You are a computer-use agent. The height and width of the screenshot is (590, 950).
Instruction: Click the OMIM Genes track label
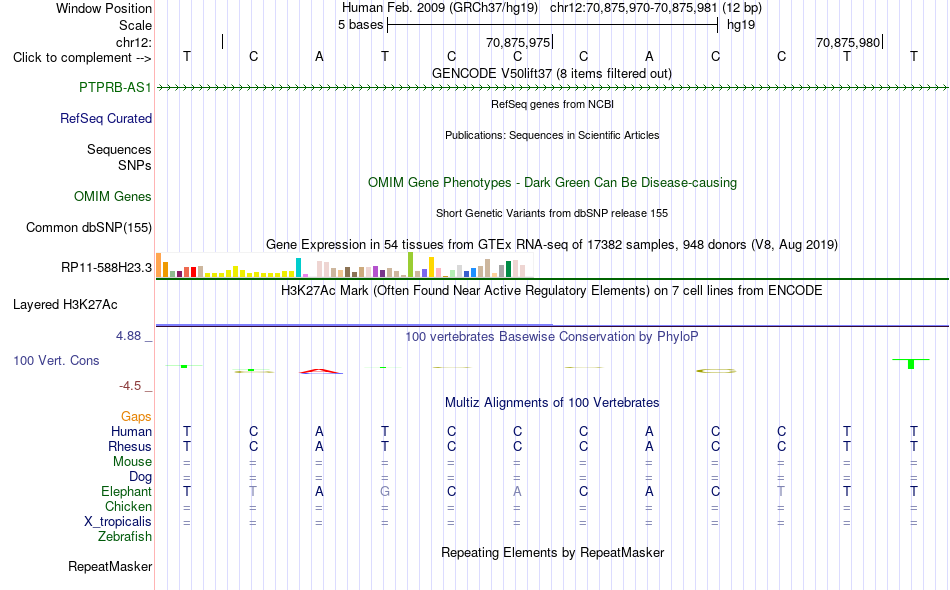coord(113,196)
